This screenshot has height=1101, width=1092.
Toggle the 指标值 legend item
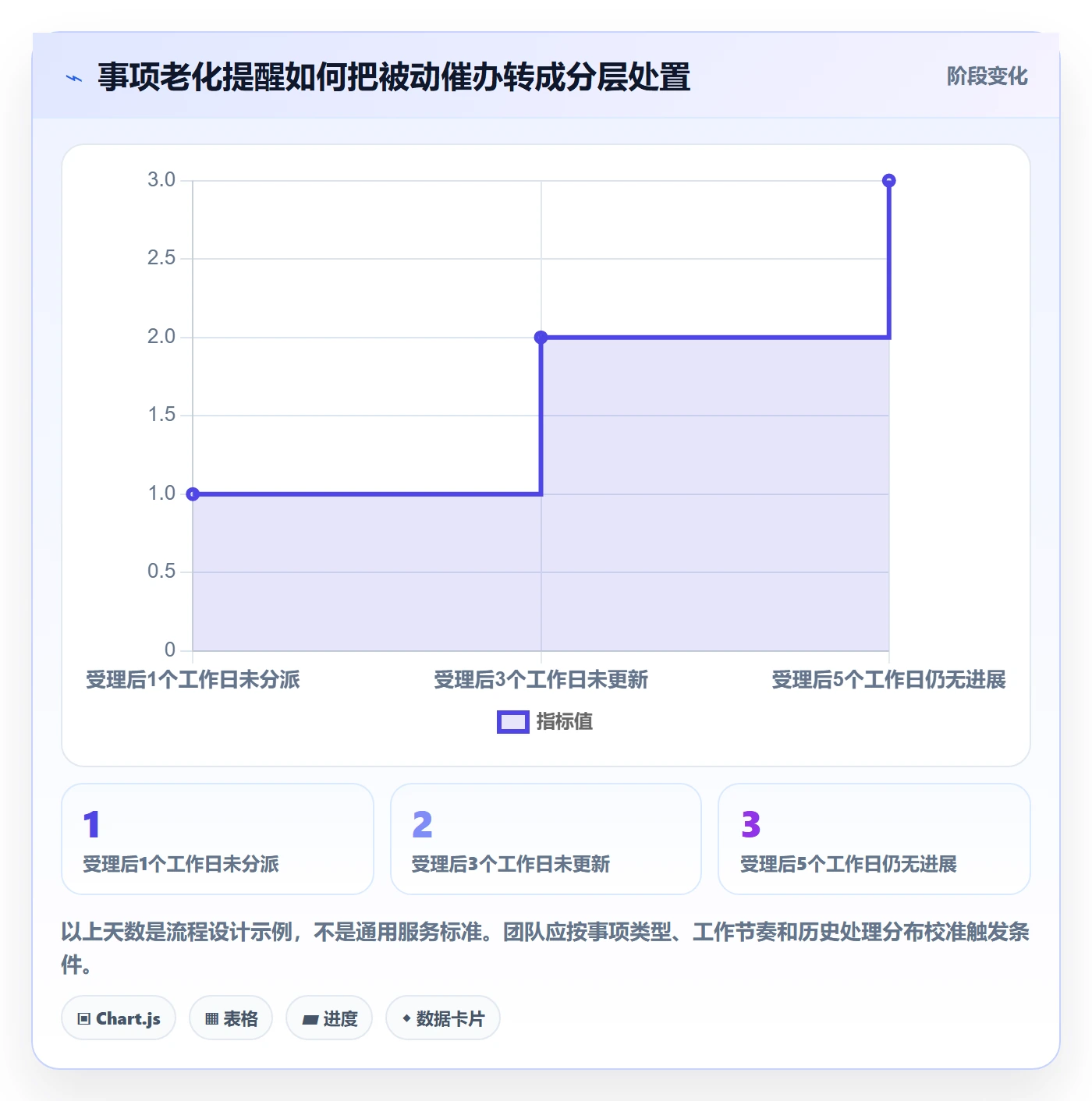tap(545, 722)
